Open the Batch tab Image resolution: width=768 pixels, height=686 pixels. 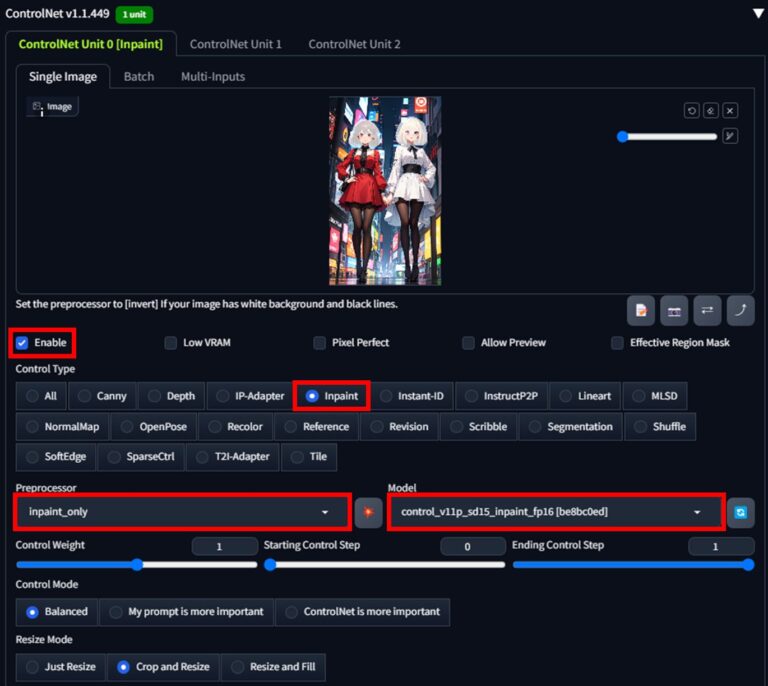[x=138, y=77]
